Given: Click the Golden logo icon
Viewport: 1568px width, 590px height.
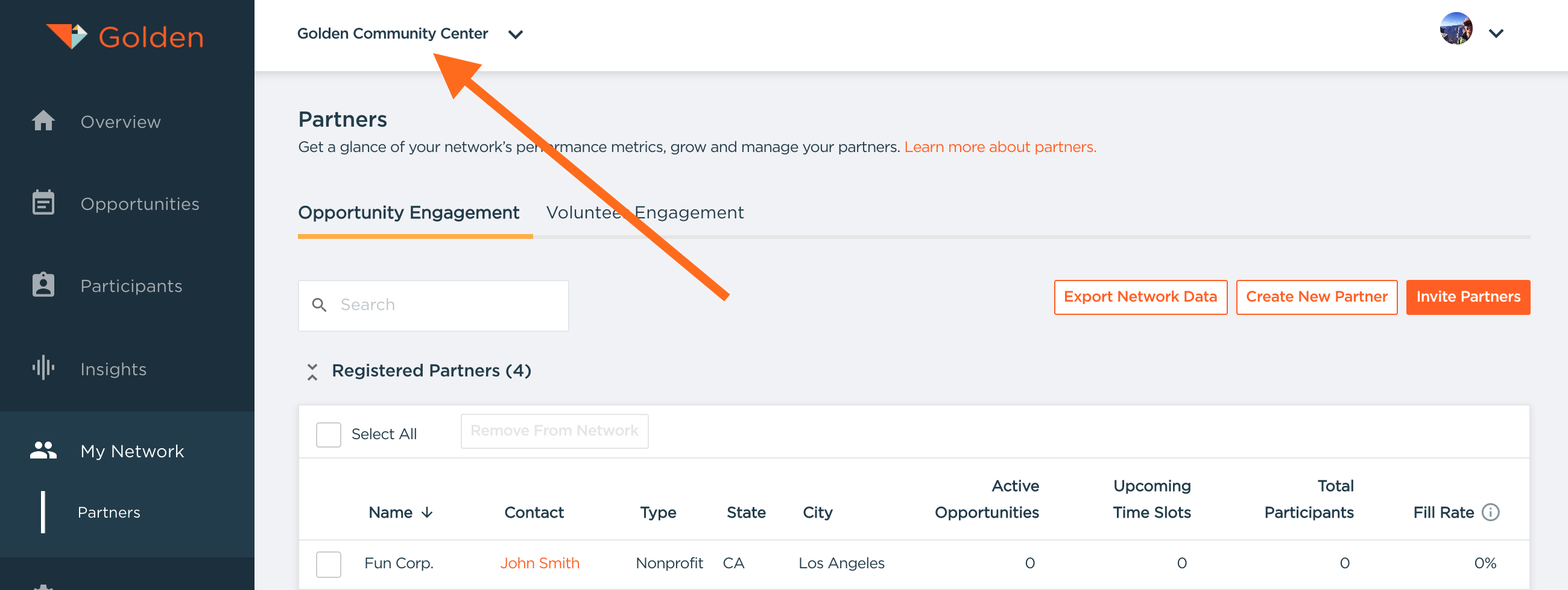Looking at the screenshot, I should (67, 36).
